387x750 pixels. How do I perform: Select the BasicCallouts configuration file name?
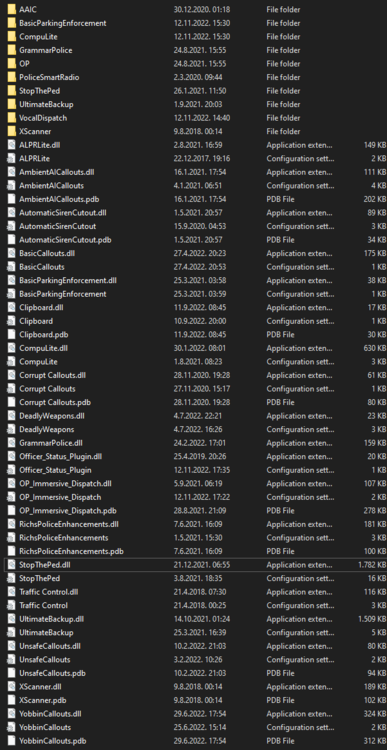(x=42, y=267)
